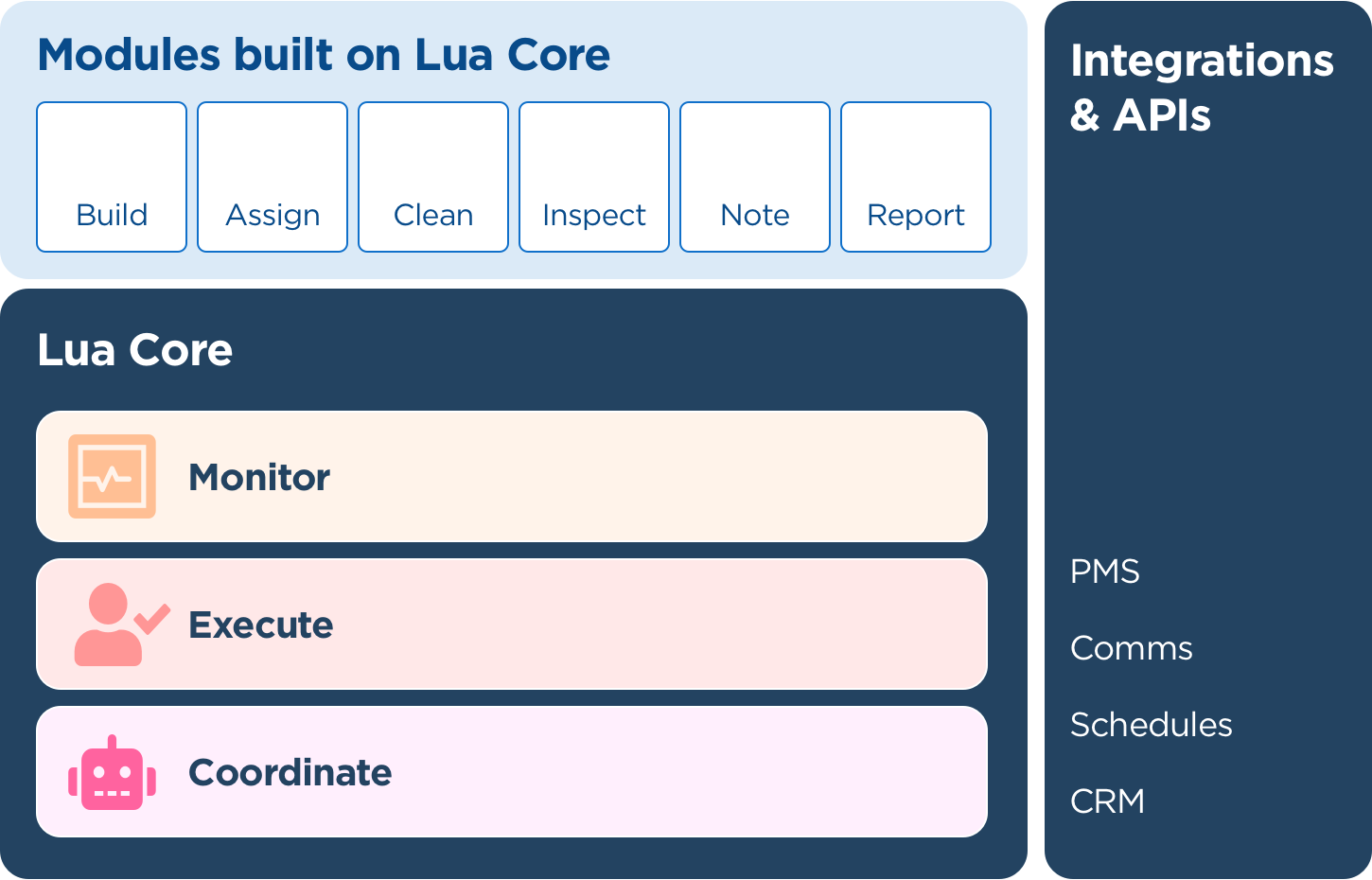Select CRM in Integrations list
Screen dimensions: 1372x880
pyautogui.click(x=1107, y=801)
